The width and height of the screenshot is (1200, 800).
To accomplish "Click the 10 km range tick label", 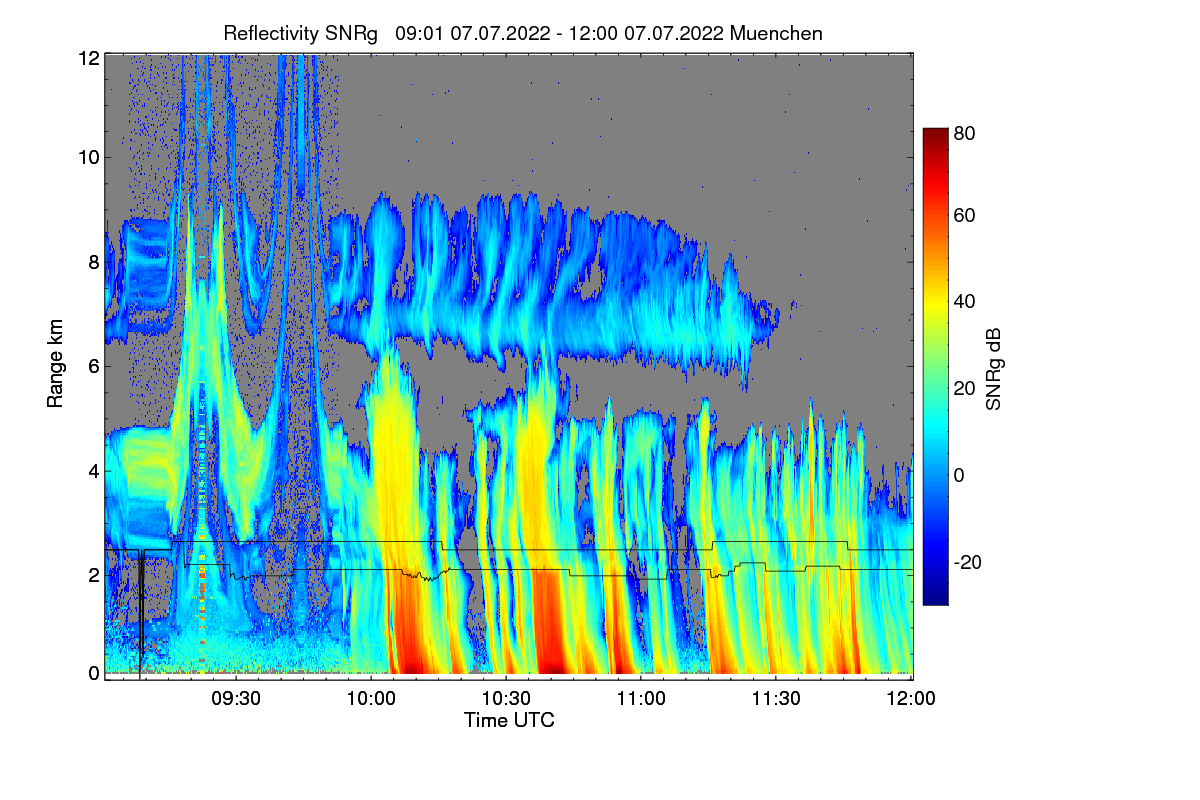I will [x=88, y=157].
